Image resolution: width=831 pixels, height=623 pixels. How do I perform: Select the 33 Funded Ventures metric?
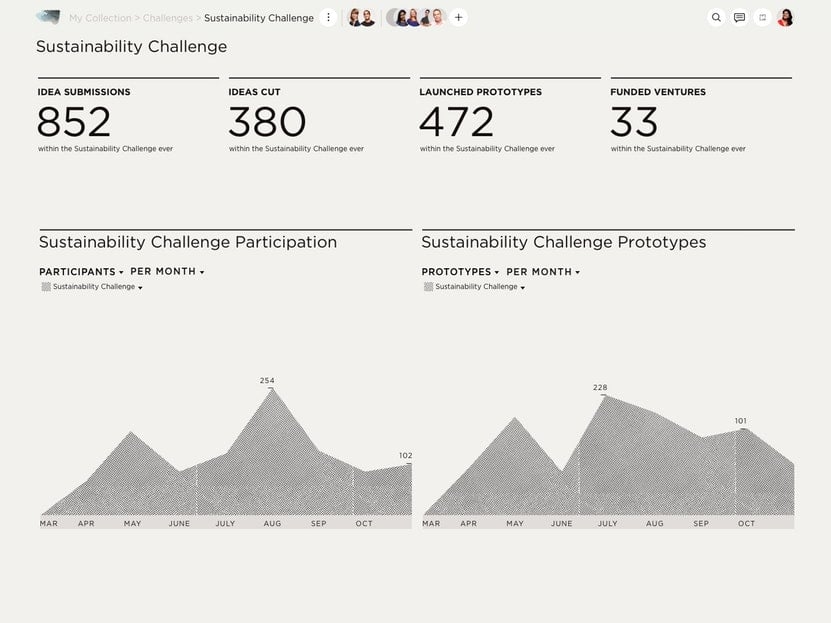coord(634,122)
